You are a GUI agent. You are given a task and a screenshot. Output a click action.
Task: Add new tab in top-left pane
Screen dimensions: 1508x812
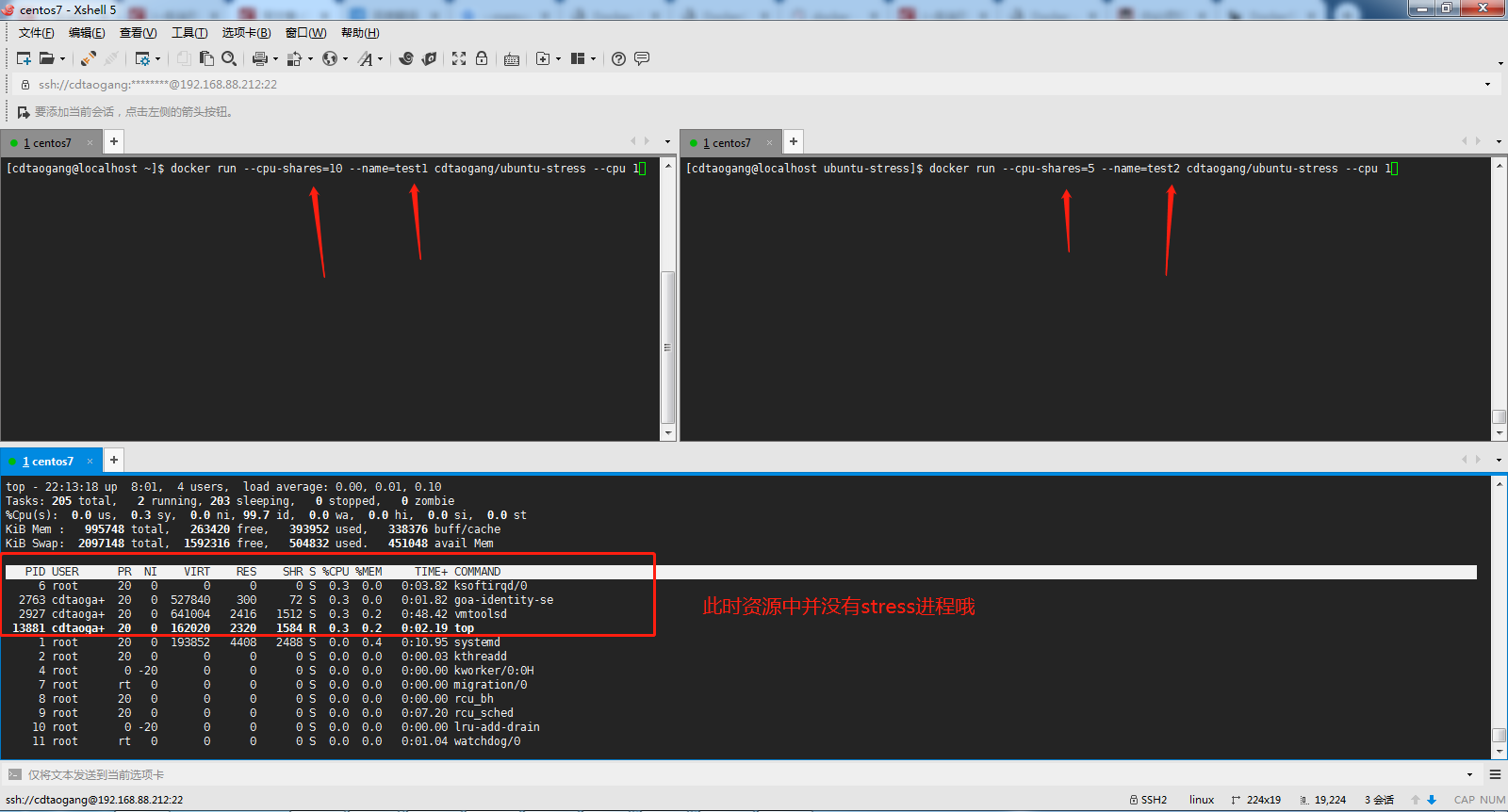coord(113,141)
